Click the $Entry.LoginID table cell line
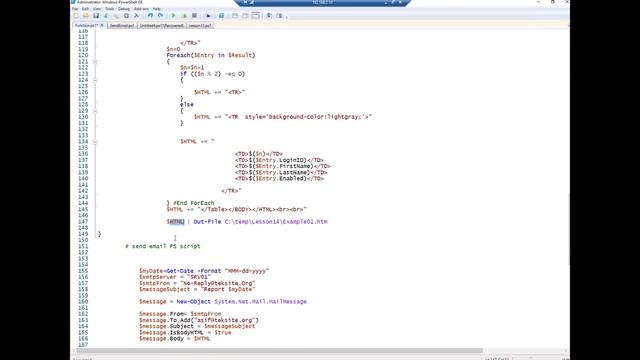The width and height of the screenshot is (640, 360). coord(279,160)
